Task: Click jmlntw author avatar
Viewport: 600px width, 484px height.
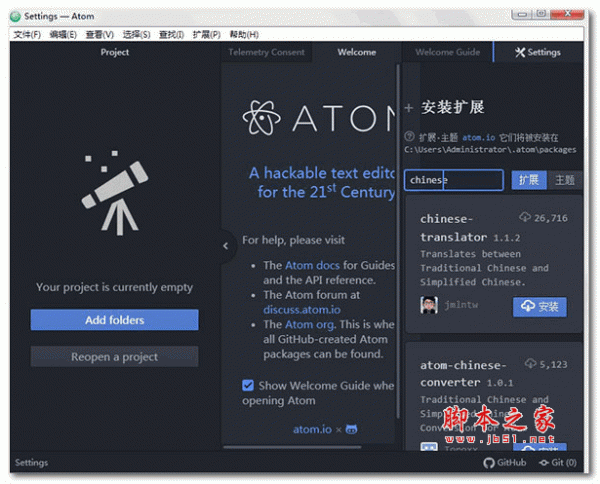Action: click(429, 305)
